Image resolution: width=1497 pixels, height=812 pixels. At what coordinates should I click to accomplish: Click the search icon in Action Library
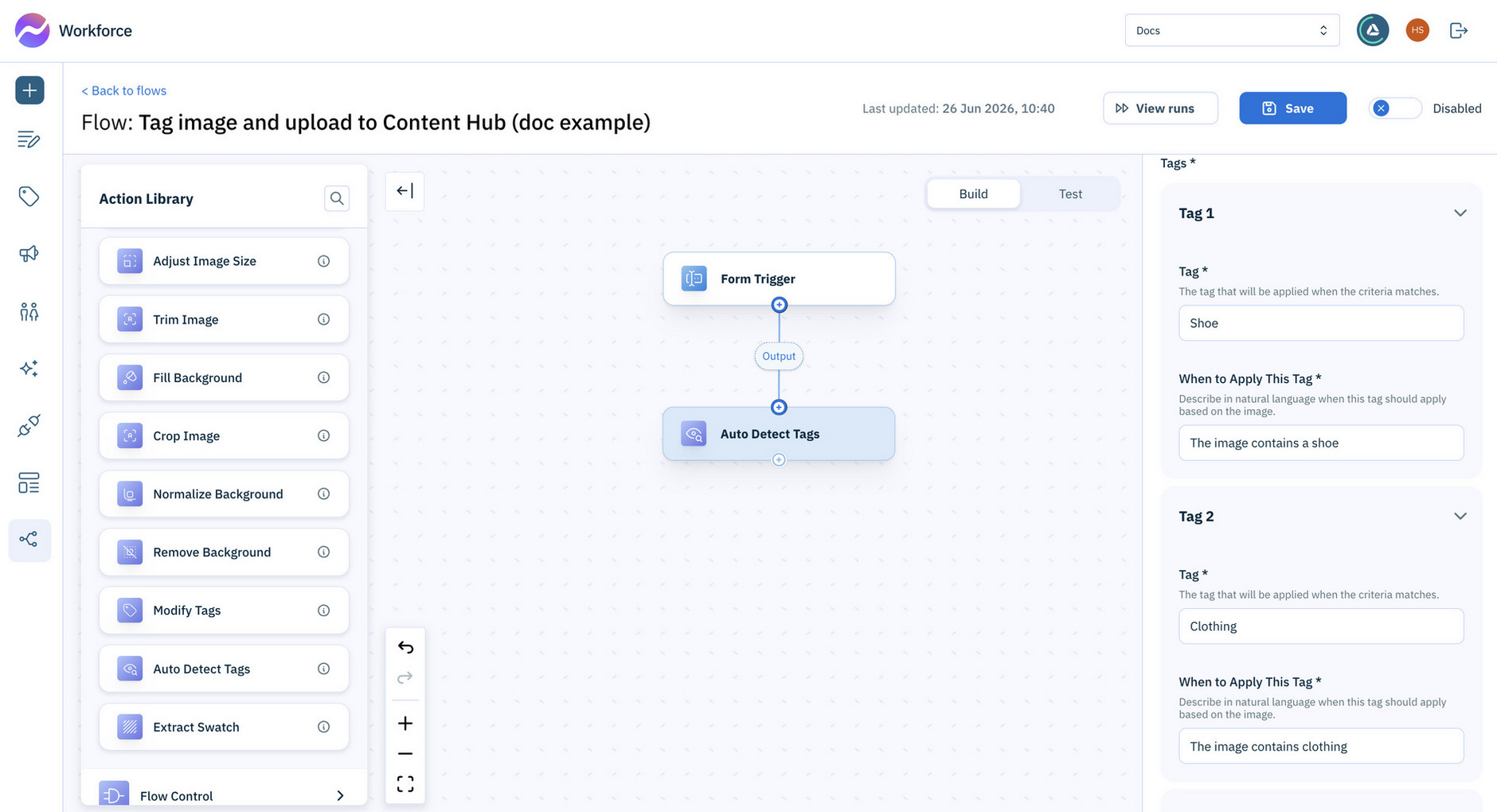[337, 198]
